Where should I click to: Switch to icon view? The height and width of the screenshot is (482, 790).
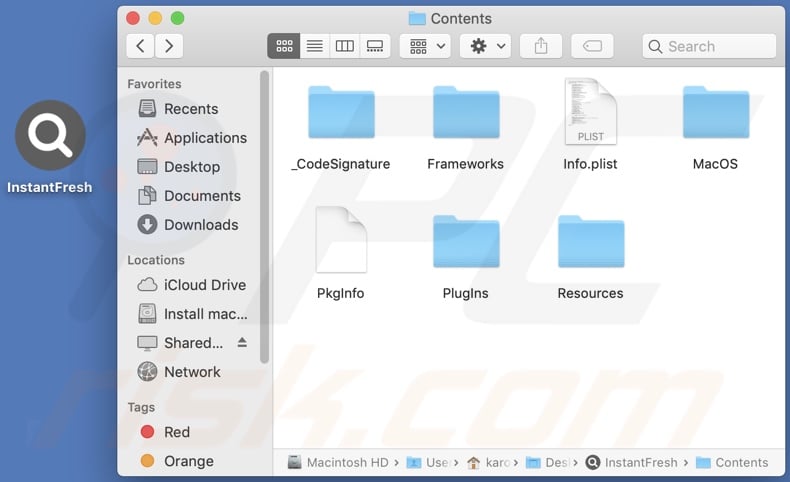(284, 46)
